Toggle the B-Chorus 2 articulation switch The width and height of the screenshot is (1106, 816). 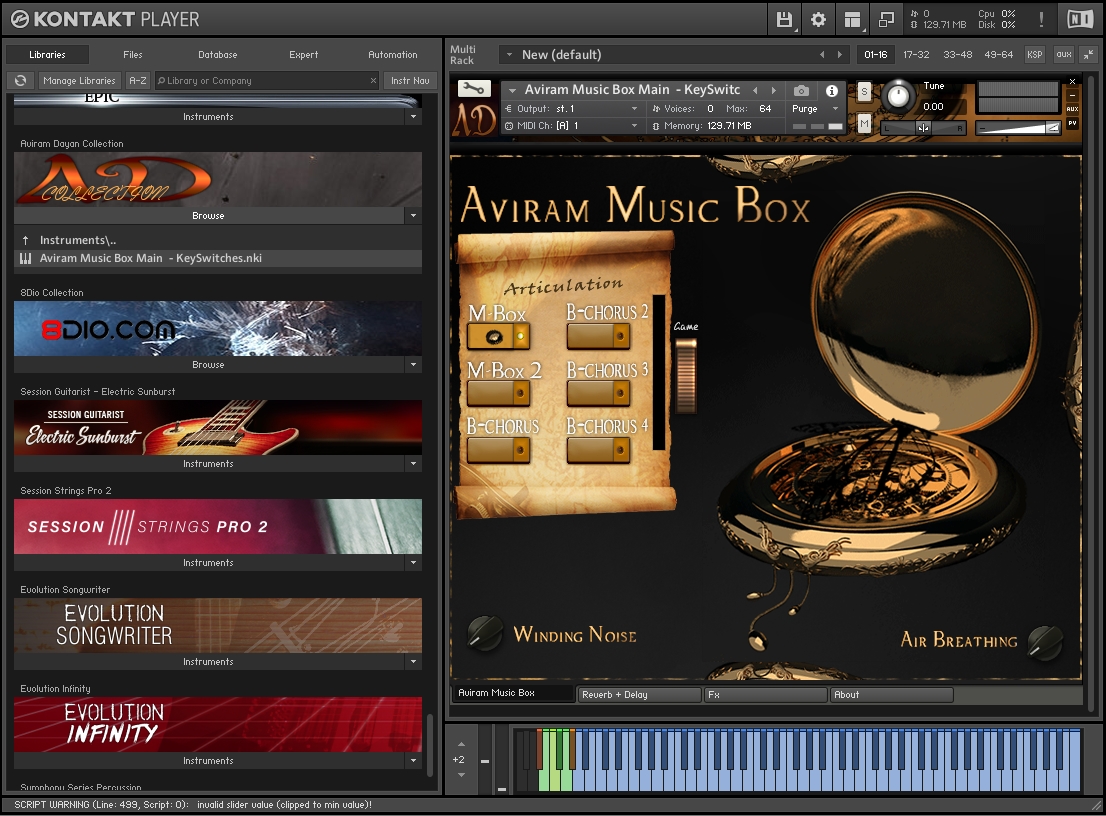coord(598,336)
